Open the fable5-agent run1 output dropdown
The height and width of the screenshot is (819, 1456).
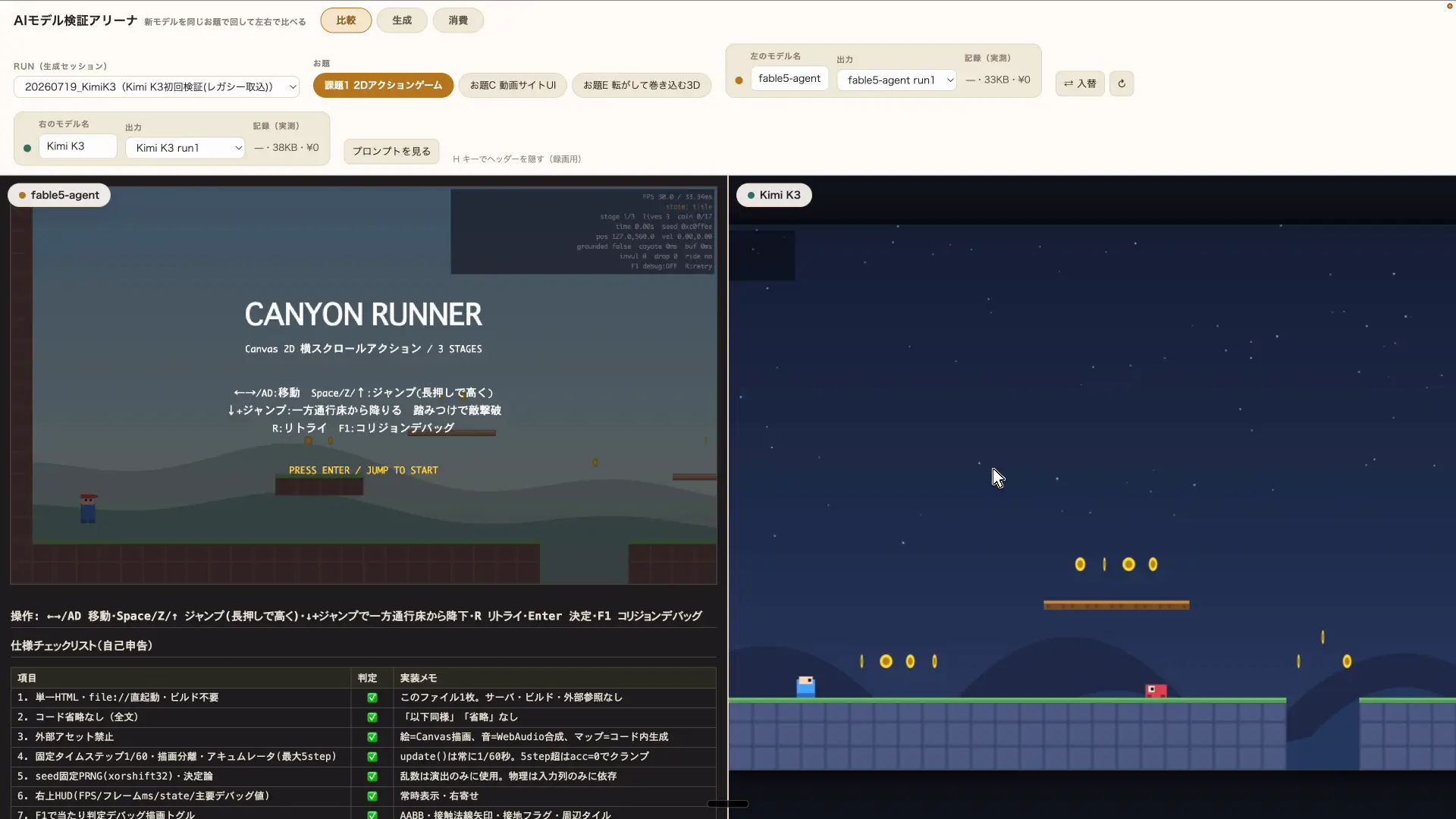coord(897,80)
